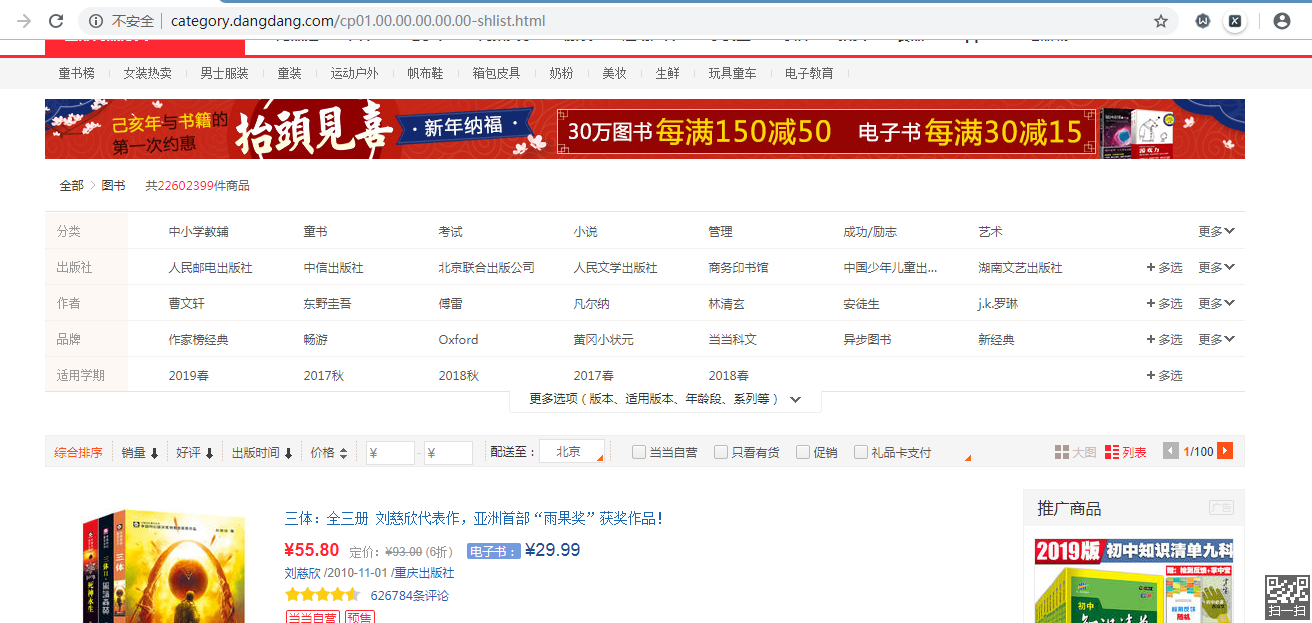Click 电子书 e-book price tag
1312x623 pixels.
click(x=493, y=551)
